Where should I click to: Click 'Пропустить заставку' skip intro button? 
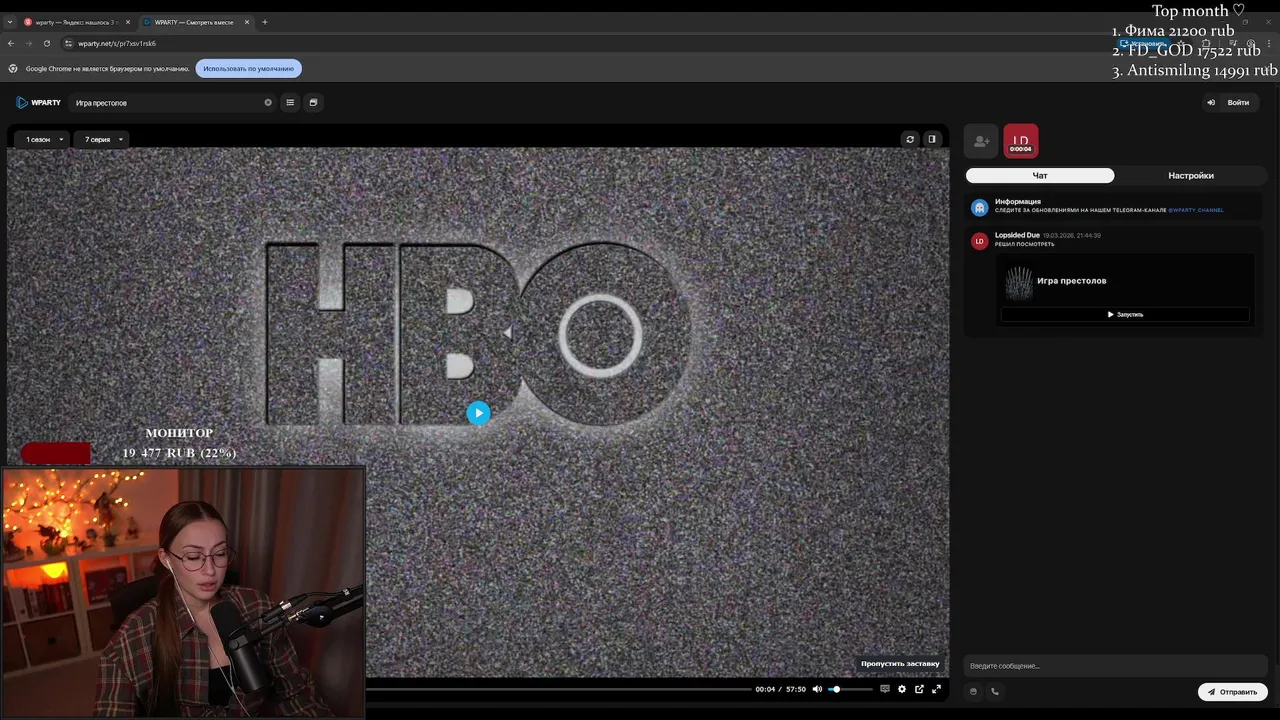click(900, 663)
